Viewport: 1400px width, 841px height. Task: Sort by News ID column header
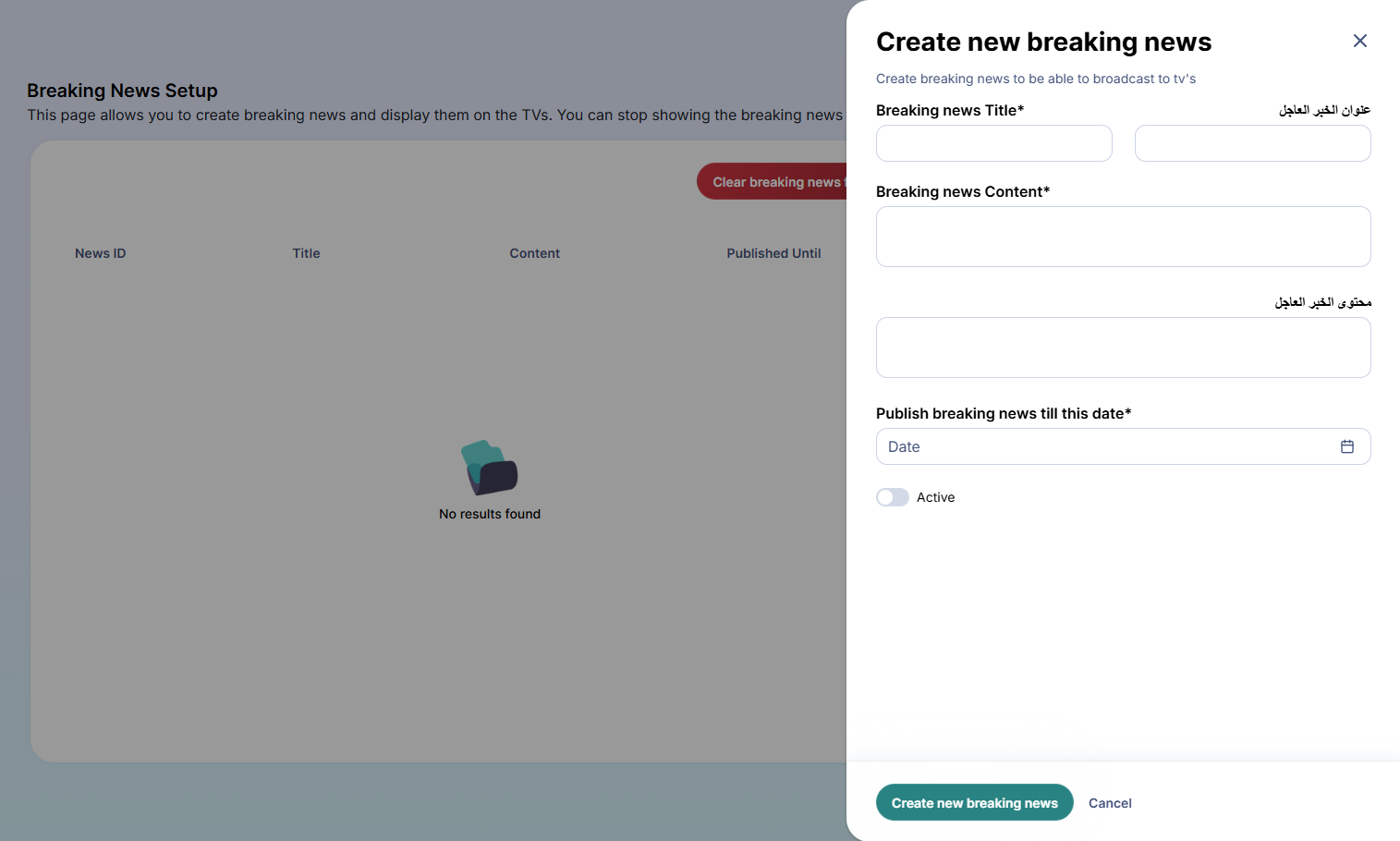(100, 253)
